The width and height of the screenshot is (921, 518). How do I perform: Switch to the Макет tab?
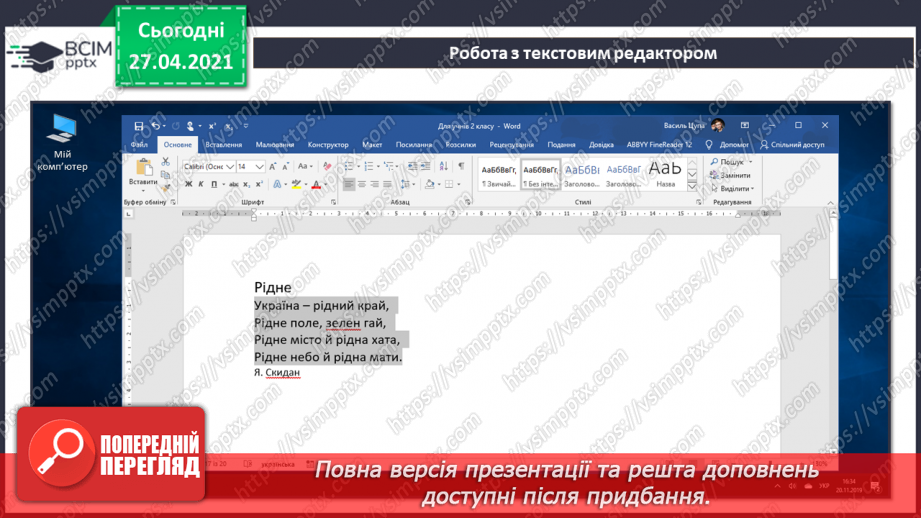[x=372, y=144]
